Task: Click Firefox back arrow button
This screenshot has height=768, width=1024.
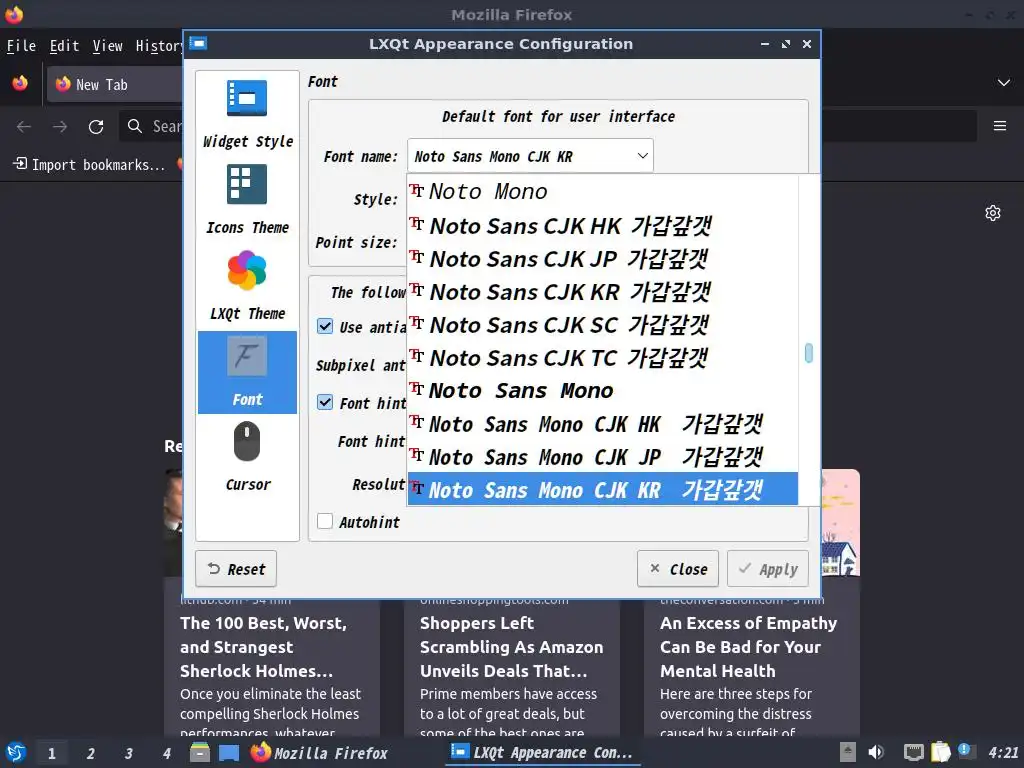Action: pyautogui.click(x=24, y=126)
